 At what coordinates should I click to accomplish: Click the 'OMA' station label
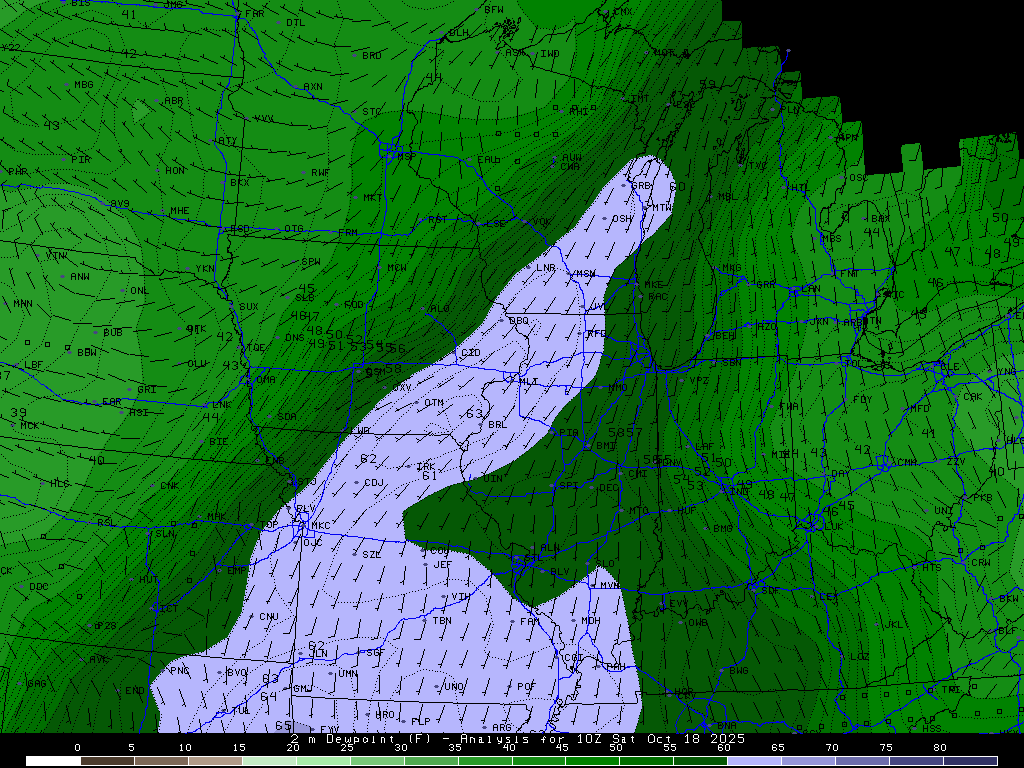[266, 379]
